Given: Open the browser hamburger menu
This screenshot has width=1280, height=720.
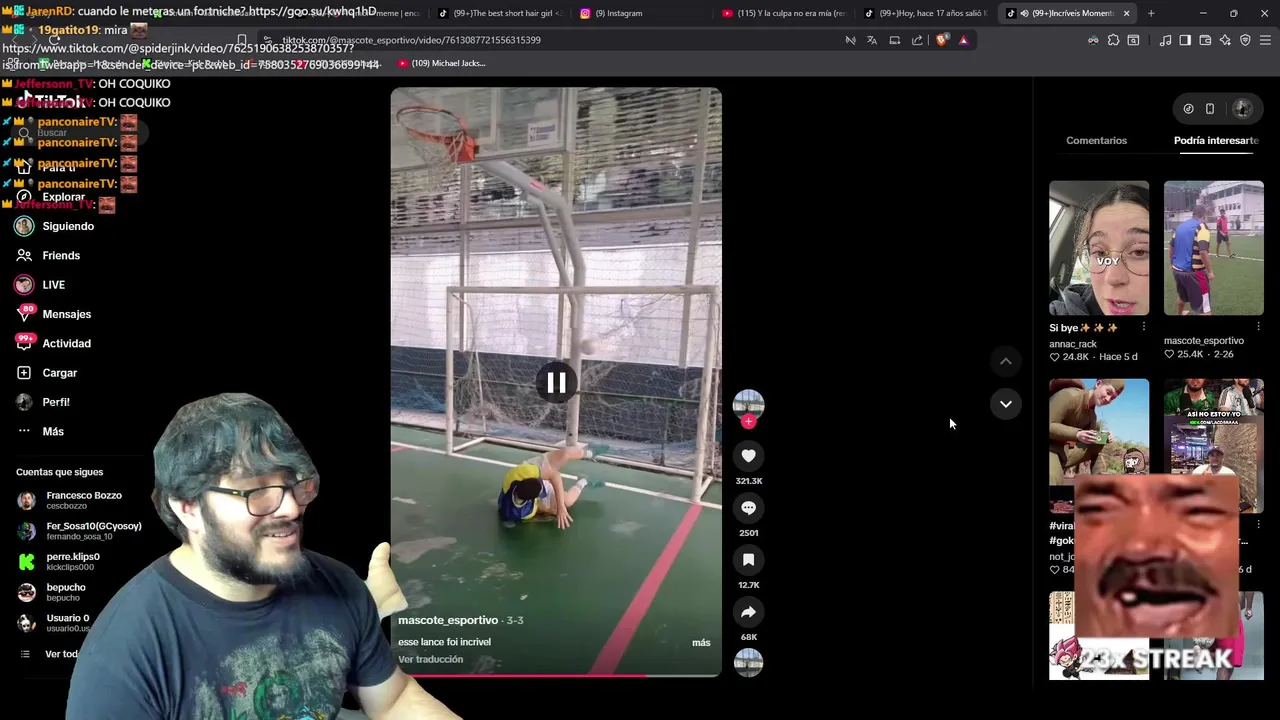Looking at the screenshot, I should (x=1265, y=40).
